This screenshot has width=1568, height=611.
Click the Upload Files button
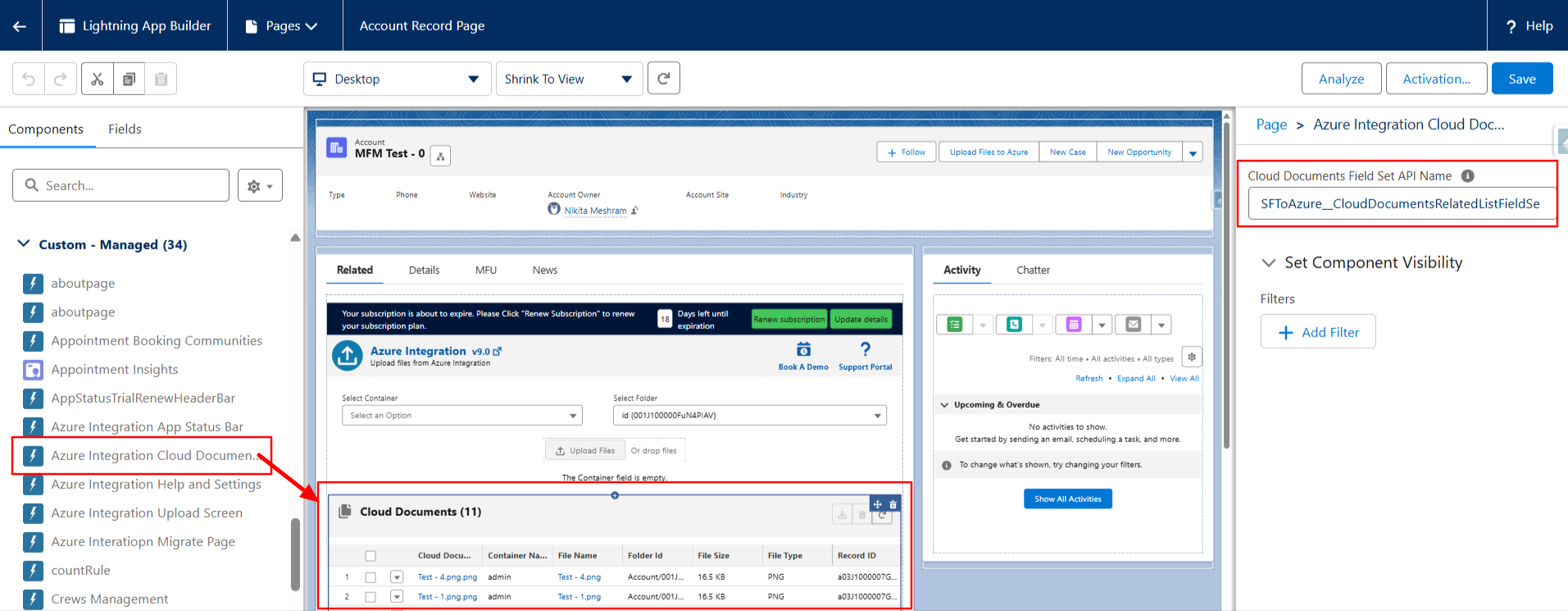585,450
